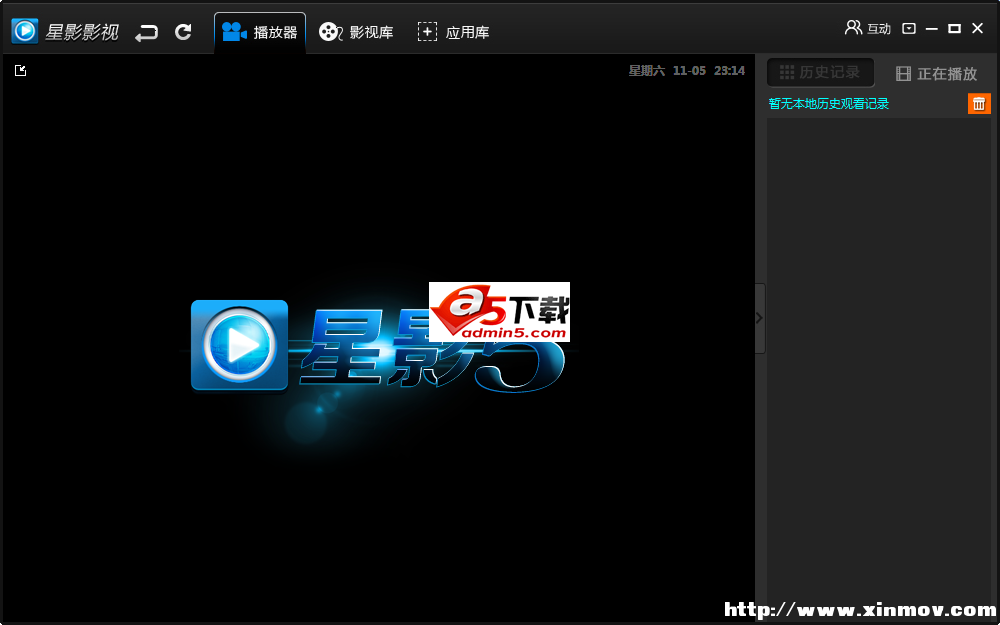Image resolution: width=1000 pixels, height=625 pixels.
Task: Click the date and time display
Action: click(686, 71)
